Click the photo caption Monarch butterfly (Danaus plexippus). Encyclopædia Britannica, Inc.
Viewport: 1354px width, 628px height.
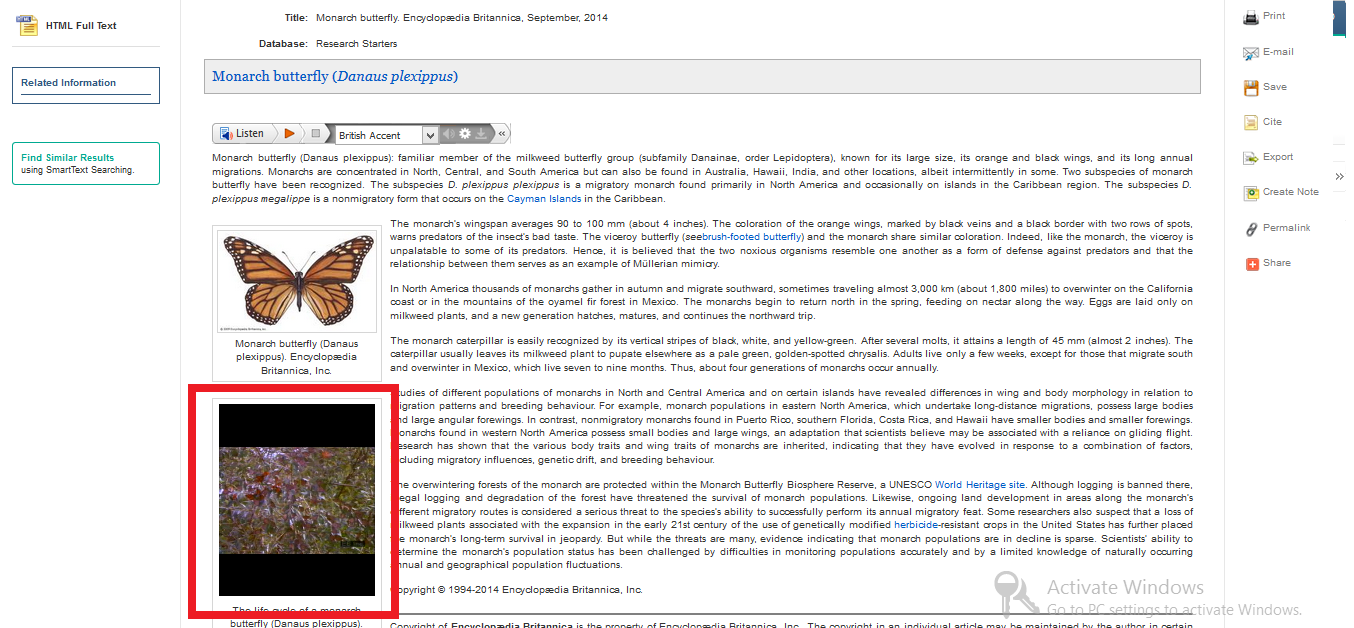[297, 357]
